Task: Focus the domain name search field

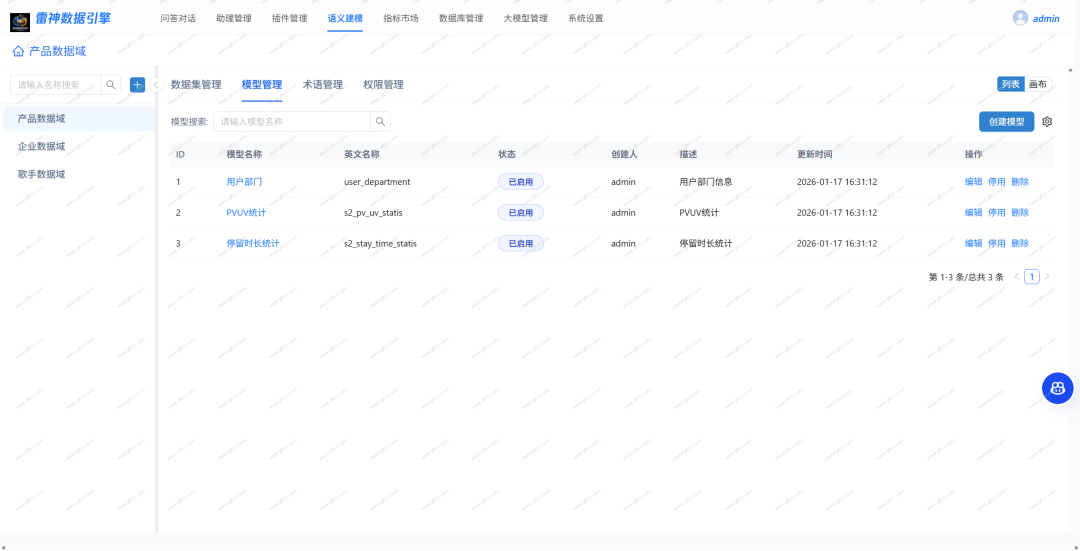Action: (56, 85)
